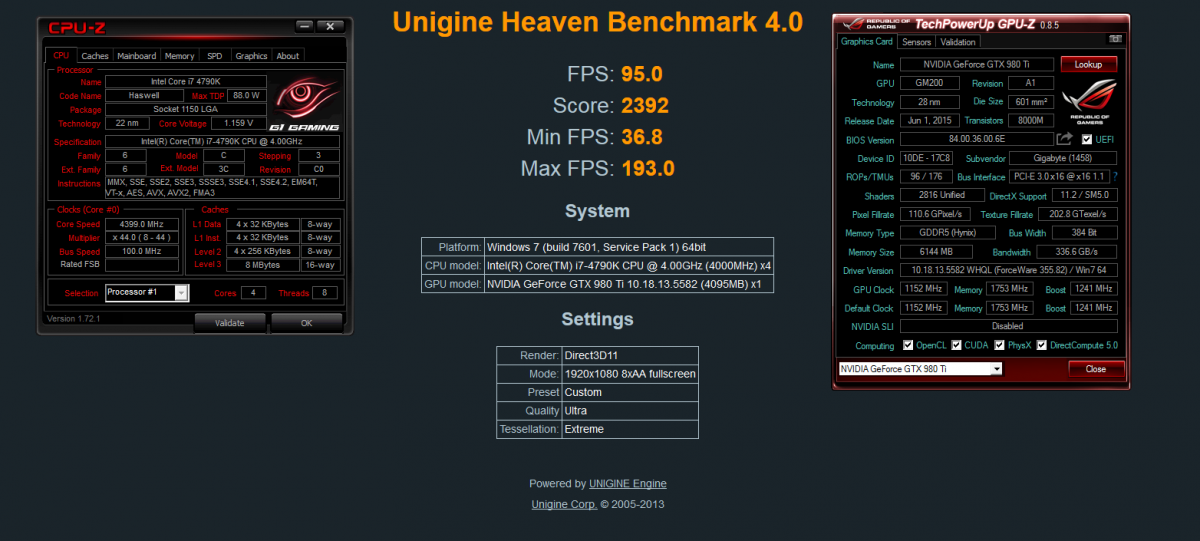Screen dimensions: 1200x541
Task: Click the Threads value 8 in CPU-Z
Action: coord(323,293)
